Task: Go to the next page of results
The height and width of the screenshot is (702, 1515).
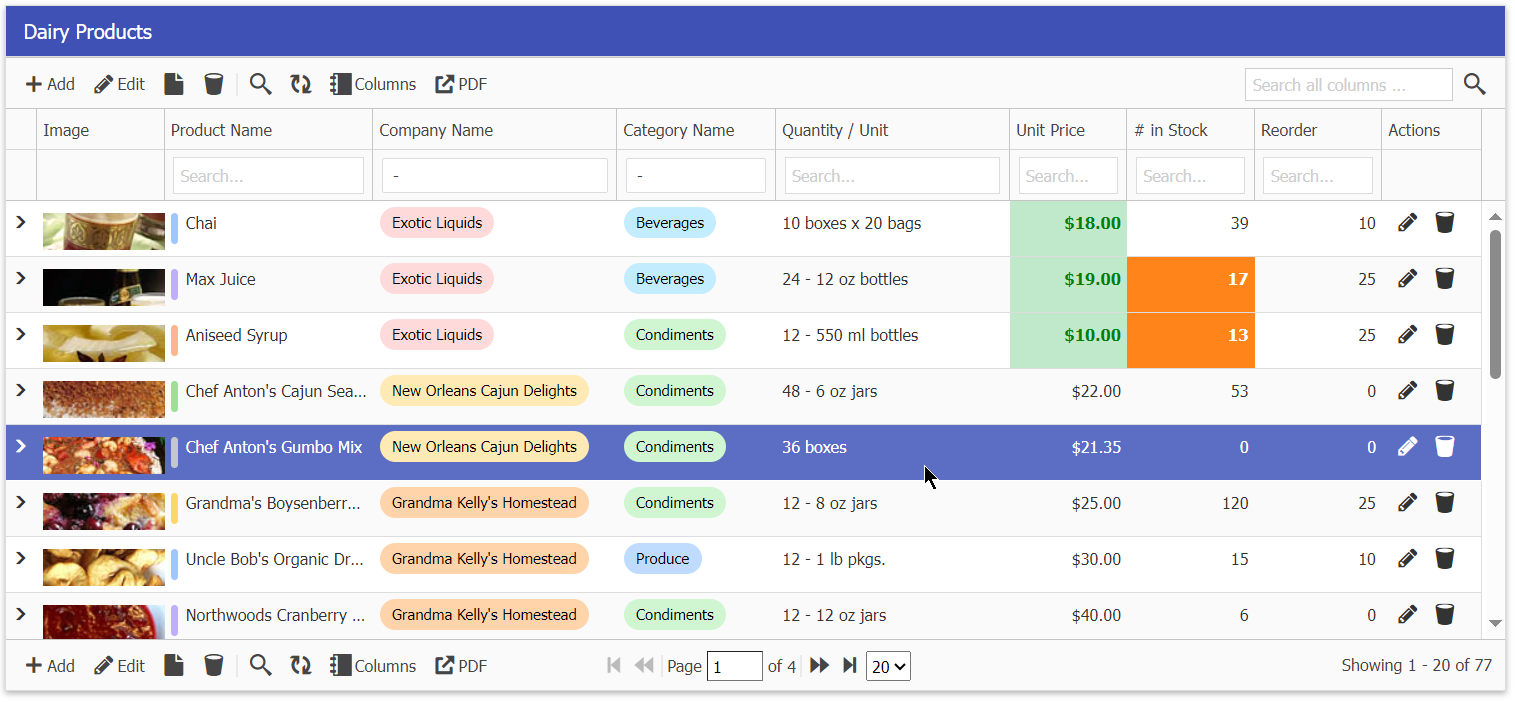Action: (818, 665)
